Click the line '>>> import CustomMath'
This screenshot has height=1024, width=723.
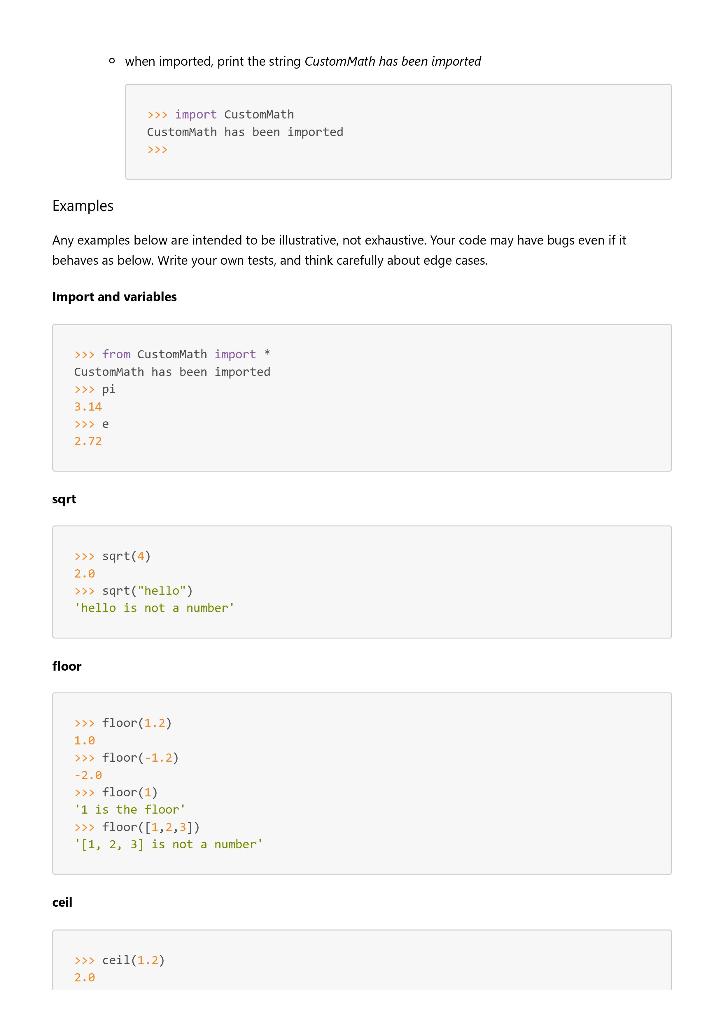pyautogui.click(x=220, y=114)
